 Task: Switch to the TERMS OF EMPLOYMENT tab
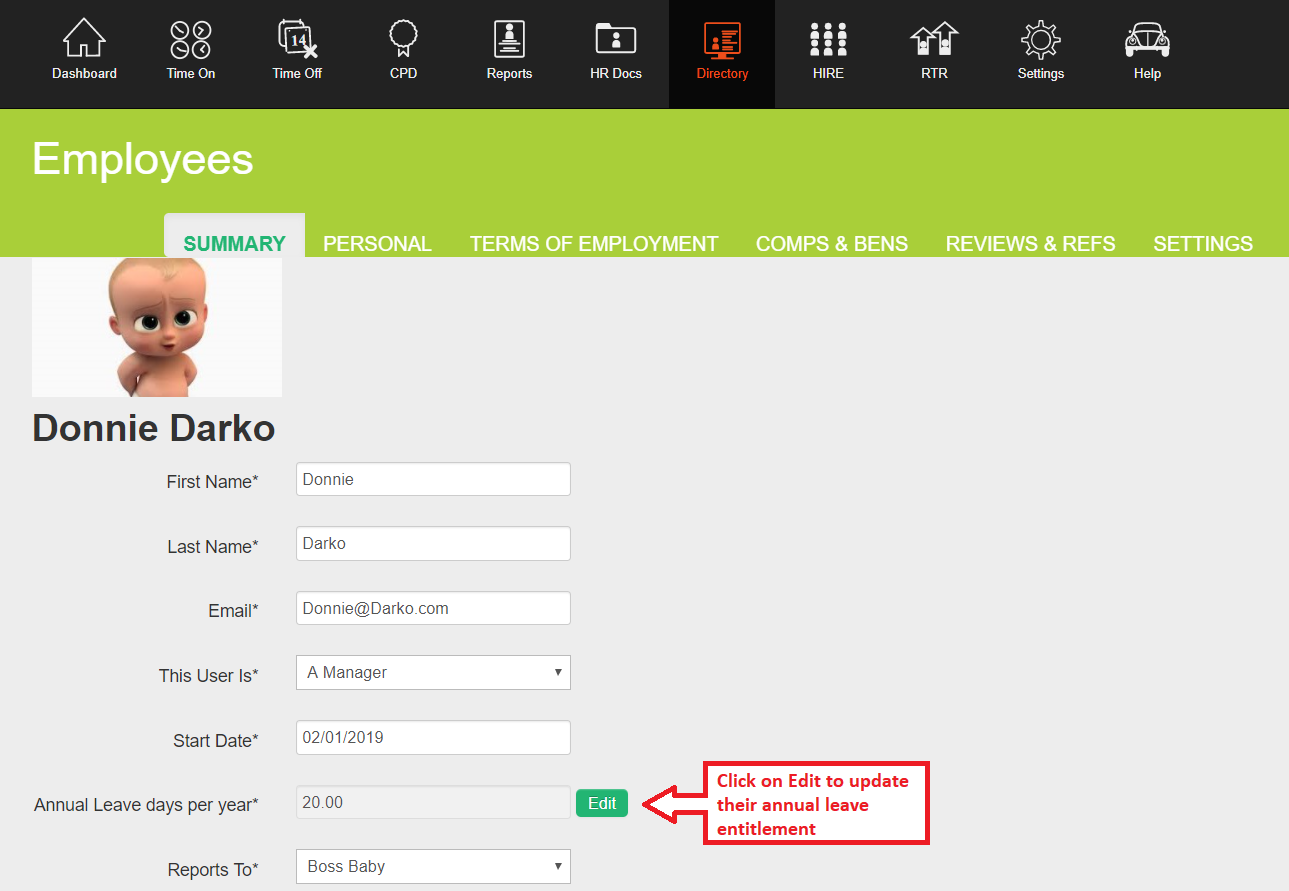click(594, 244)
